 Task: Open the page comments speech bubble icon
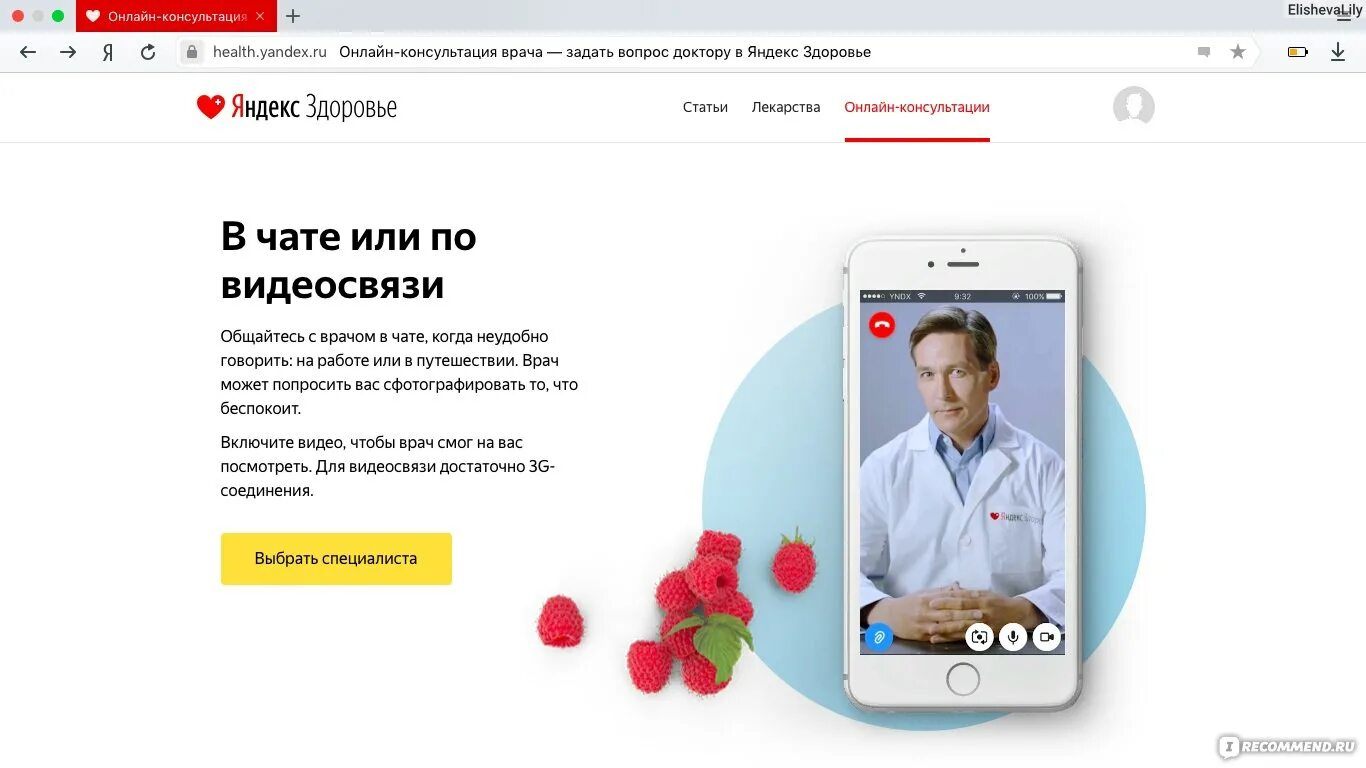(x=1204, y=52)
